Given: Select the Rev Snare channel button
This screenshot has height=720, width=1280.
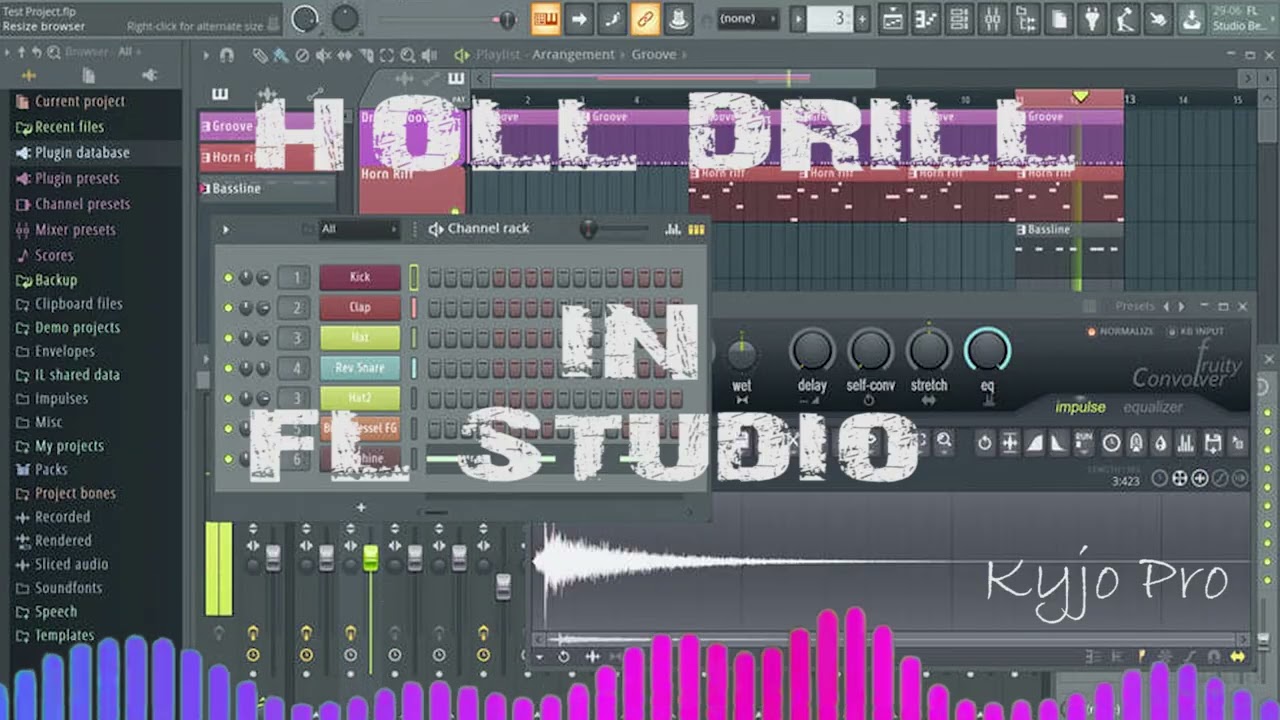Looking at the screenshot, I should coord(360,368).
